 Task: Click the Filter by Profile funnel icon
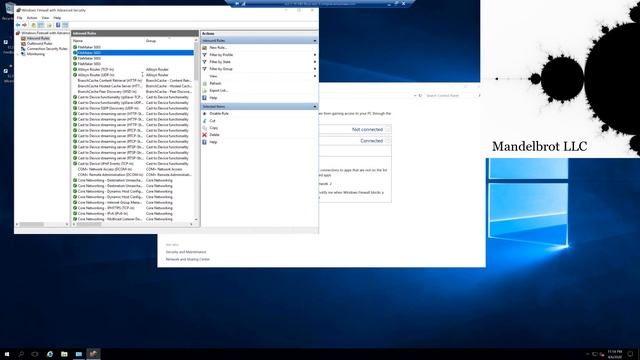pyautogui.click(x=205, y=55)
